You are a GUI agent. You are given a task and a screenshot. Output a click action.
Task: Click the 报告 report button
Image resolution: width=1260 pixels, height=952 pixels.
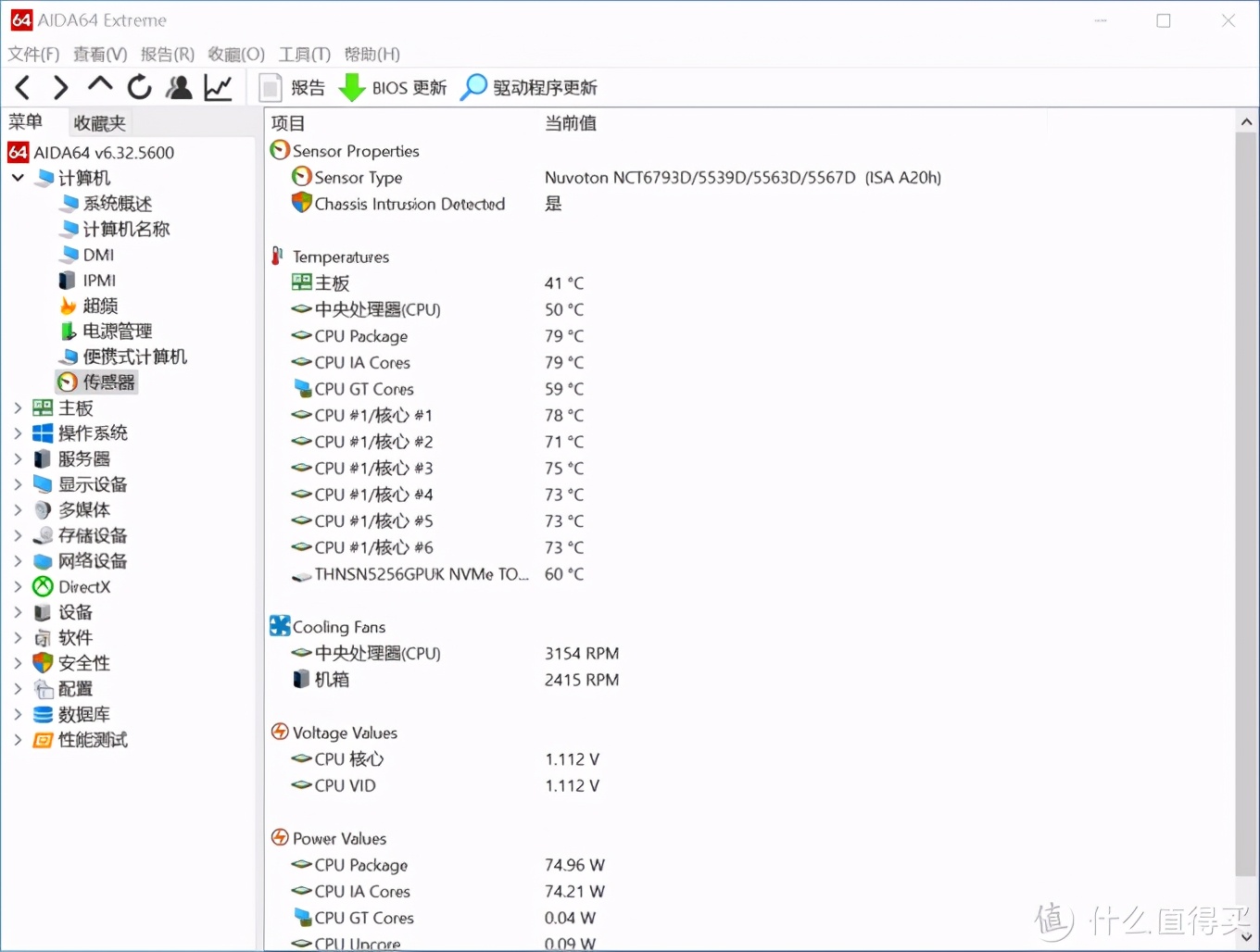[293, 88]
